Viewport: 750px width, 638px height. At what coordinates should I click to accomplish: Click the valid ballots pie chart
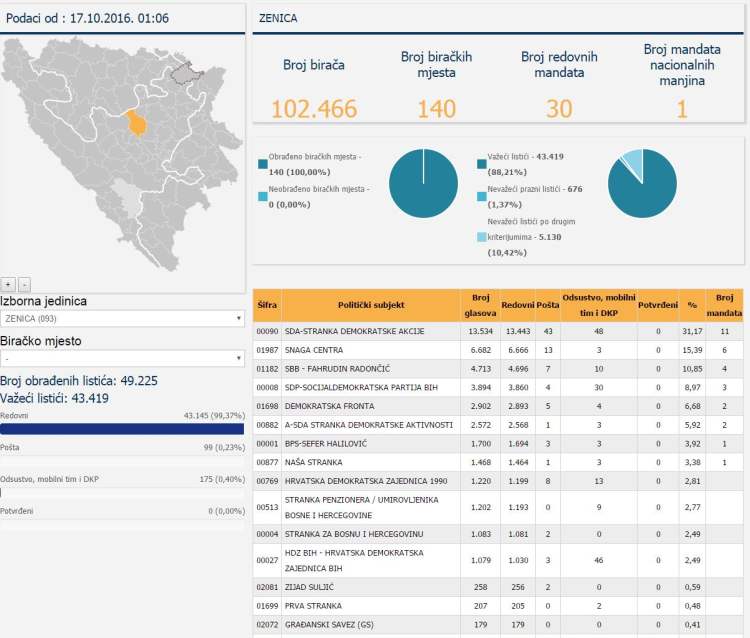tap(642, 184)
